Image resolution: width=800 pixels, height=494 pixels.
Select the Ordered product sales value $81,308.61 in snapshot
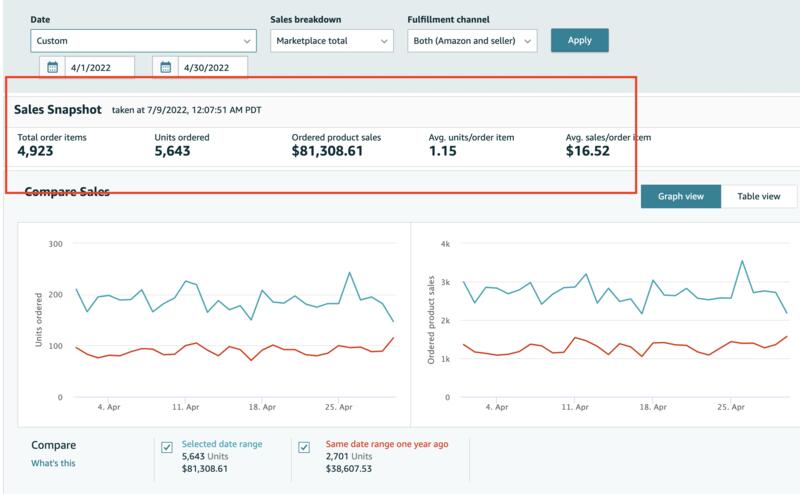pos(327,151)
